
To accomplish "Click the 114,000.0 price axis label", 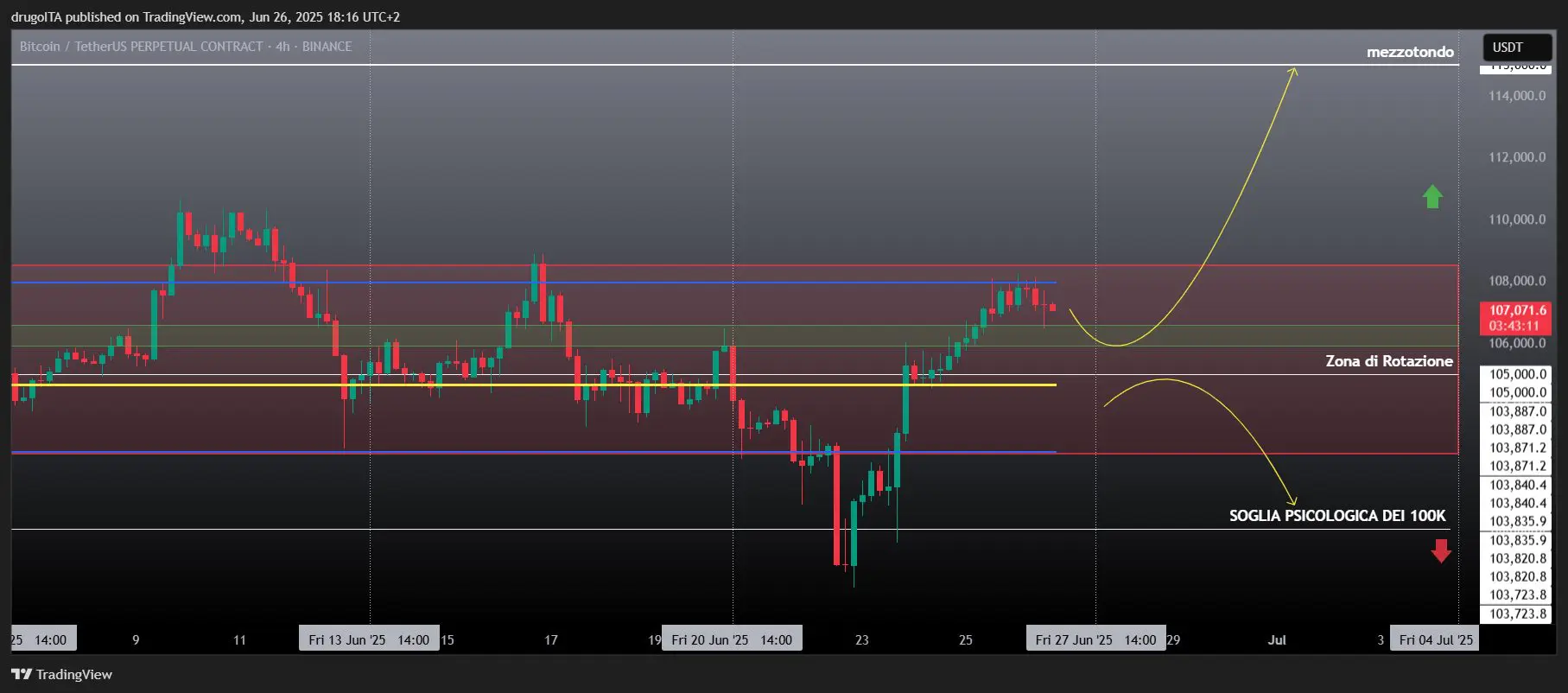I will [x=1517, y=96].
